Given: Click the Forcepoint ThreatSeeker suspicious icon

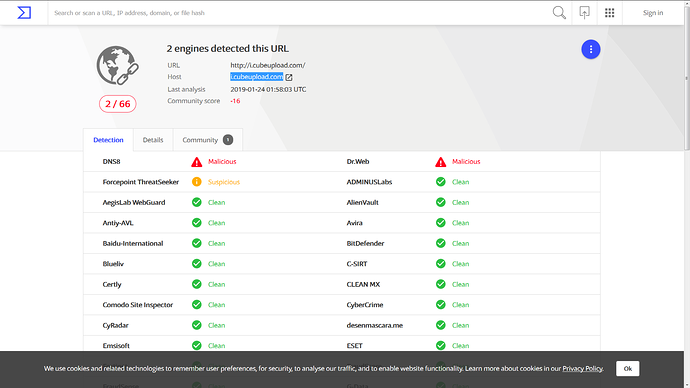Looking at the screenshot, I should tap(197, 182).
